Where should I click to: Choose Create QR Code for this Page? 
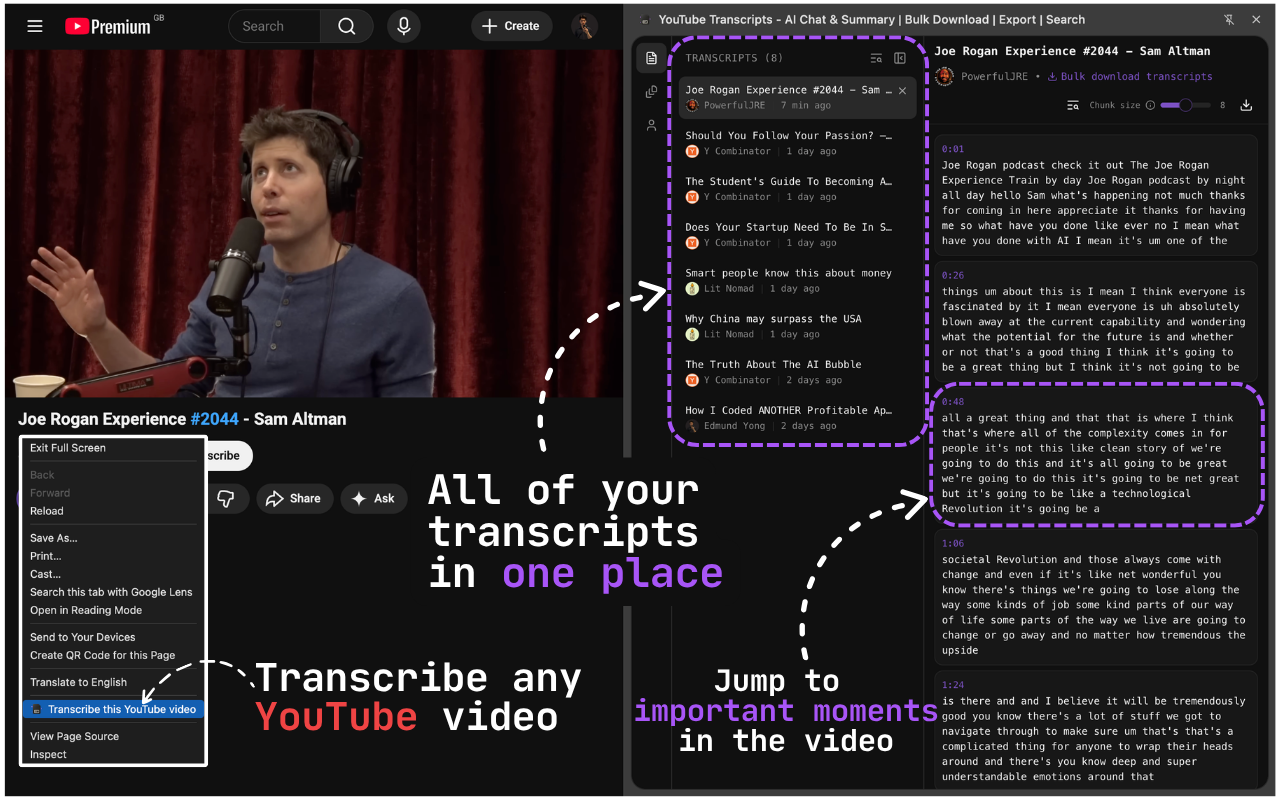coord(103,655)
